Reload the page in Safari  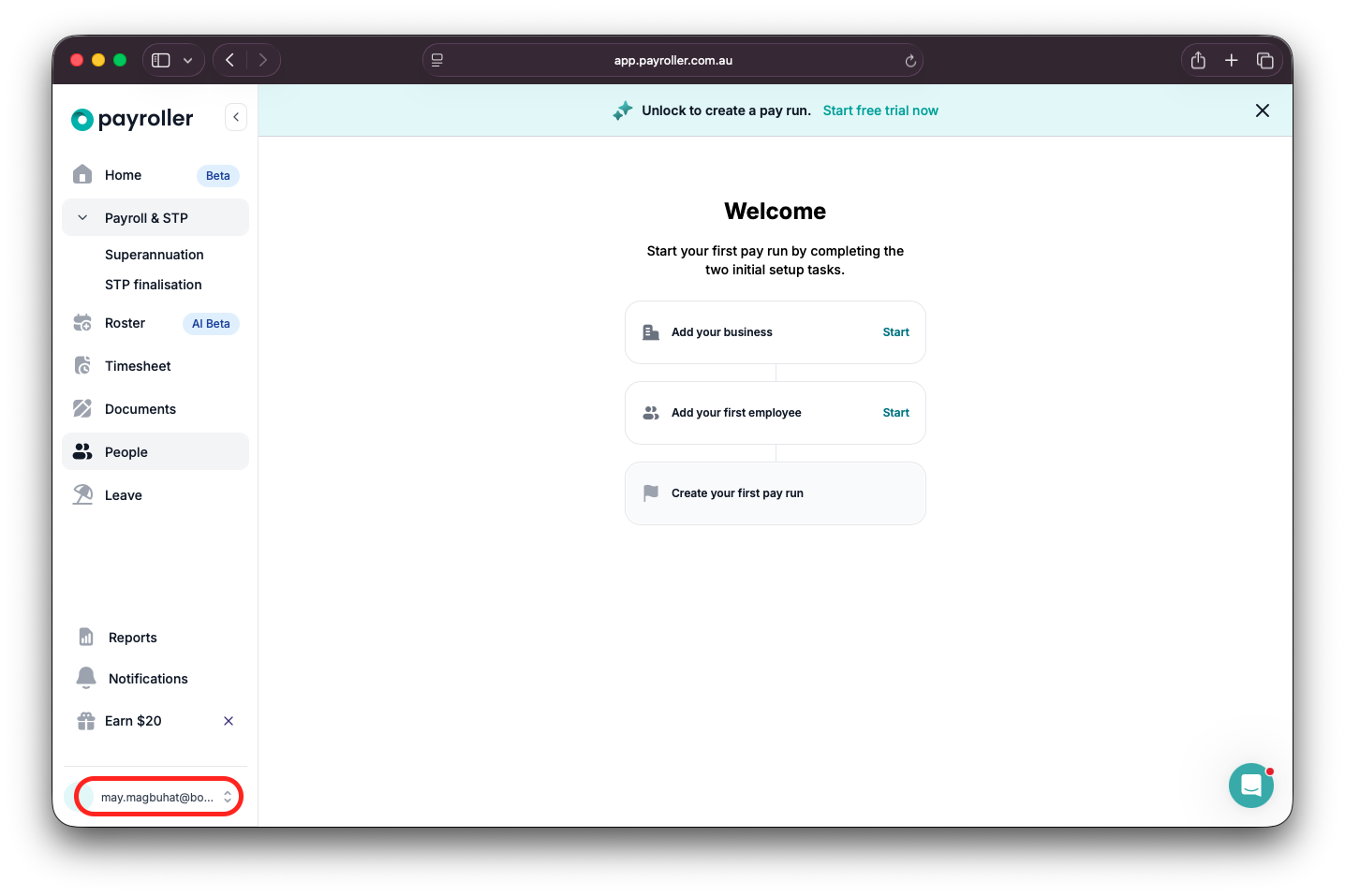(910, 61)
